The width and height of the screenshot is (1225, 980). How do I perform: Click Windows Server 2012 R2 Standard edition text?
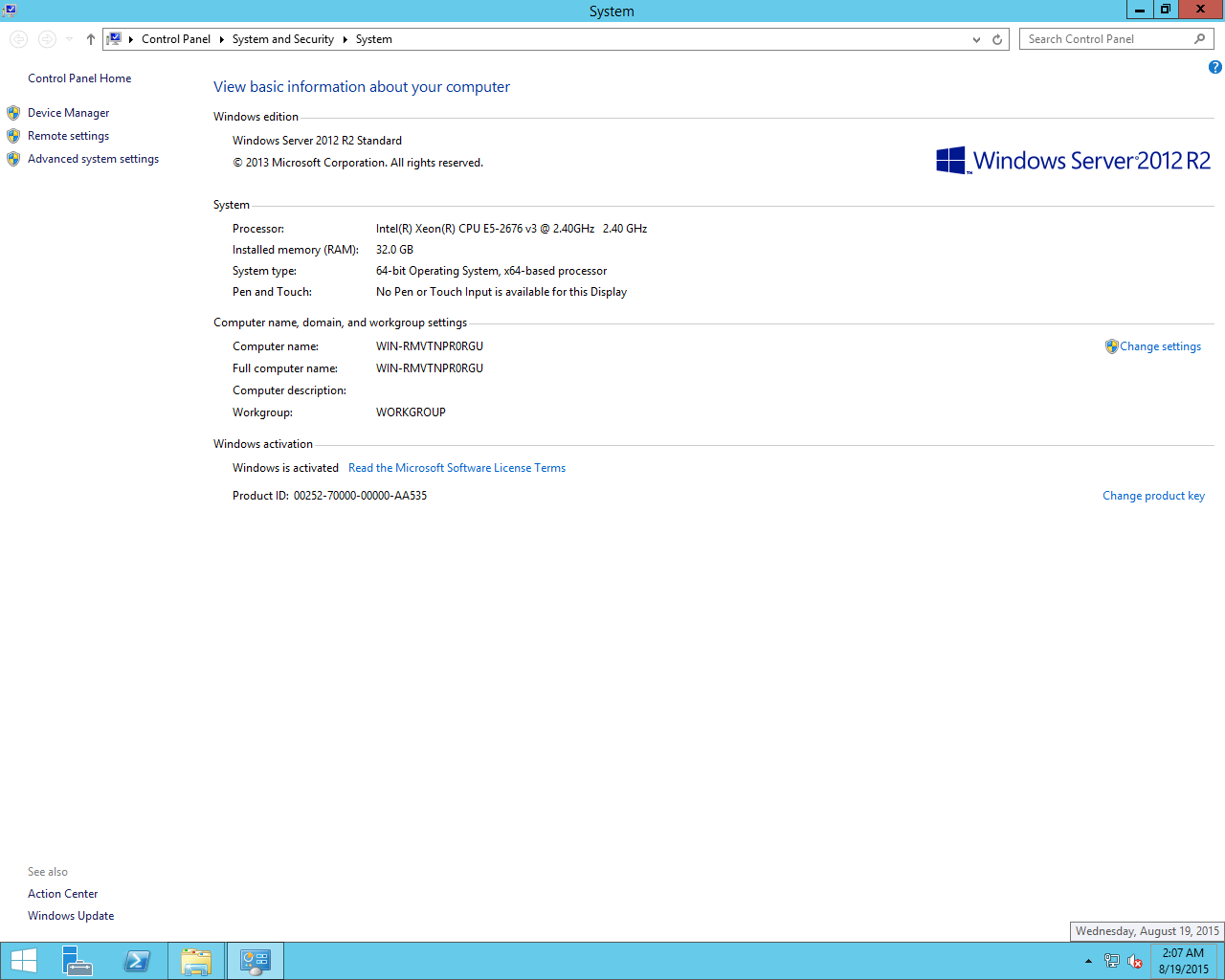(x=317, y=141)
